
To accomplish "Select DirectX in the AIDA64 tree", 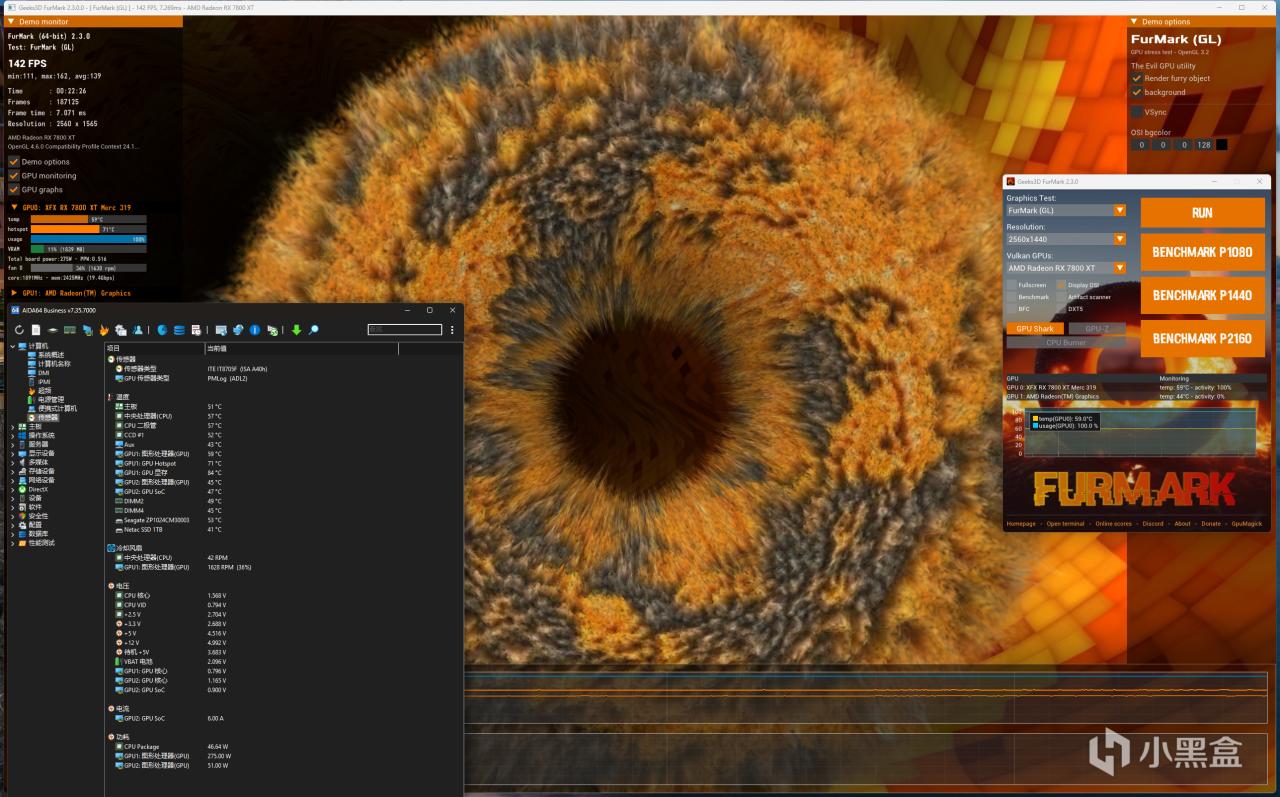I will pyautogui.click(x=38, y=489).
